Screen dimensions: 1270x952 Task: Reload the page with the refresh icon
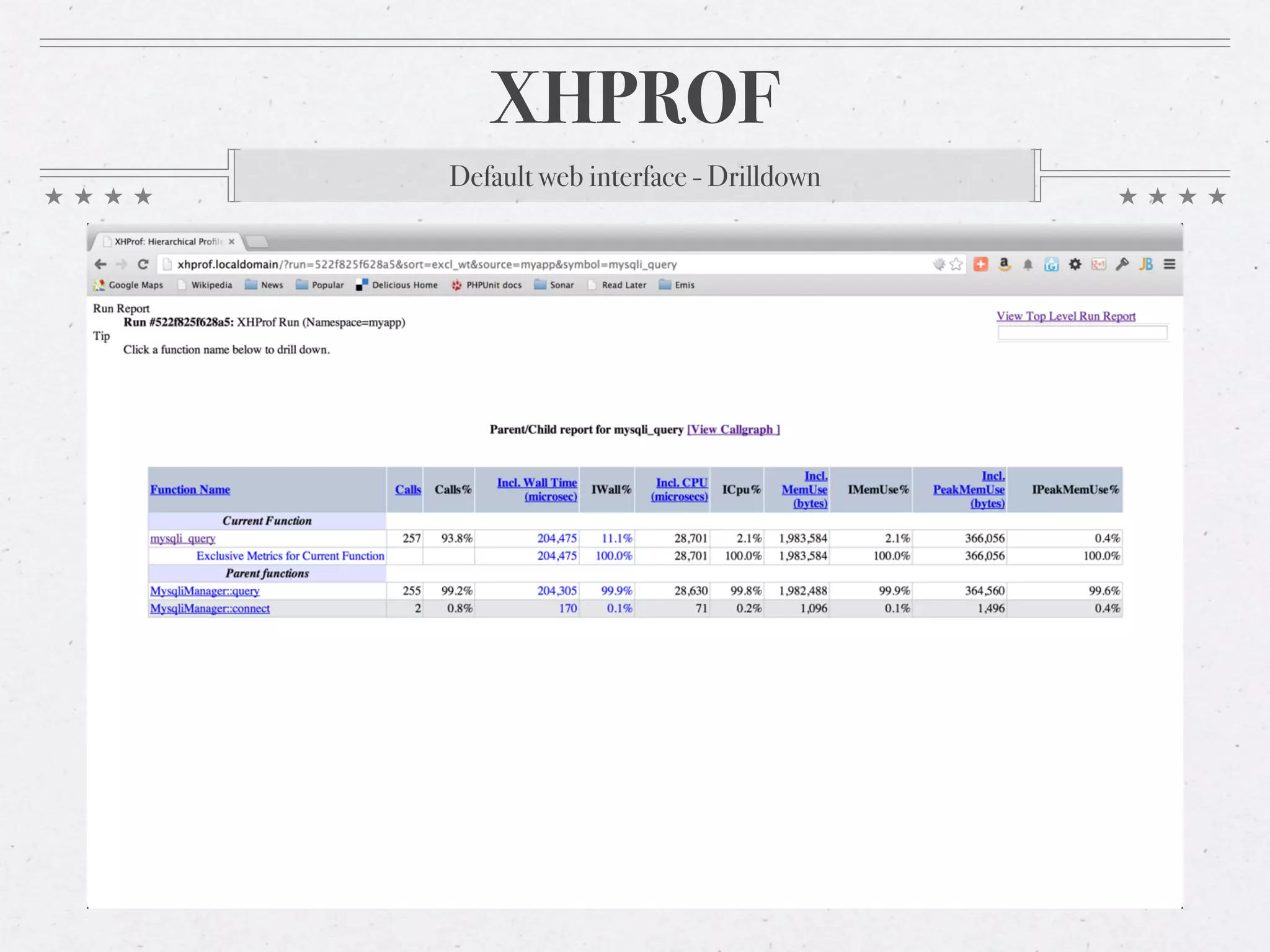(143, 265)
